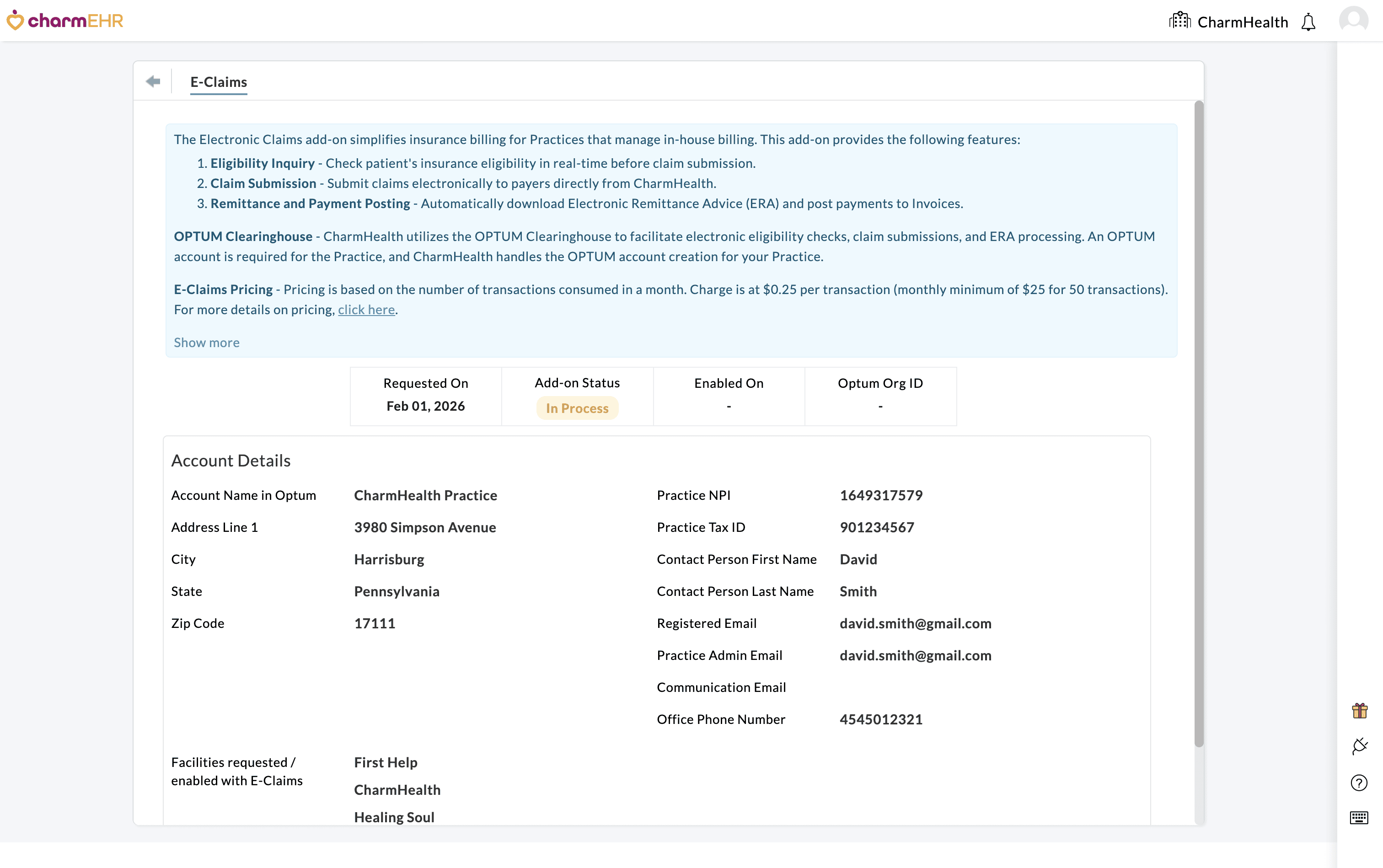Click the back arrow icon
Screen dimensions: 1383x868
(x=153, y=81)
